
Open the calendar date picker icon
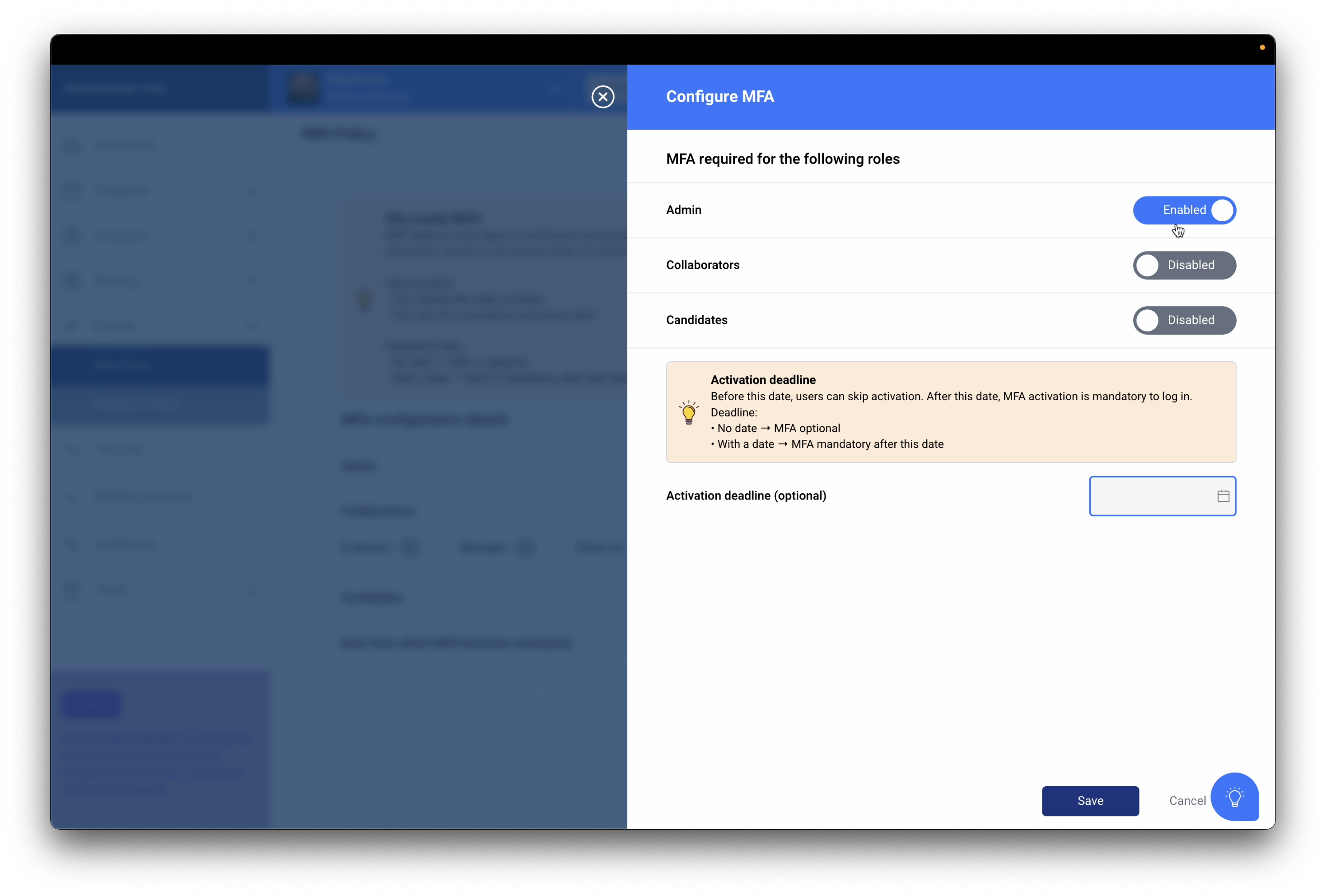click(1223, 496)
